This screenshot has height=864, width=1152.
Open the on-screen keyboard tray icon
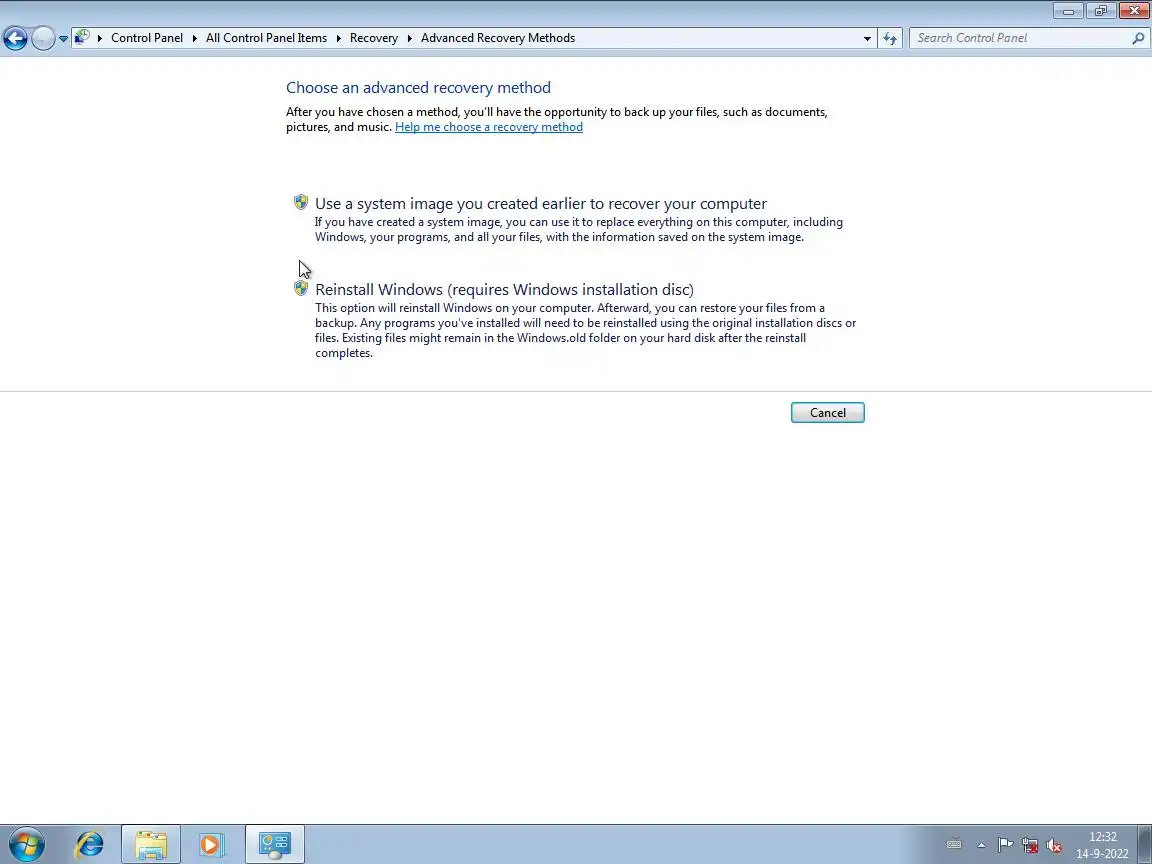click(954, 844)
